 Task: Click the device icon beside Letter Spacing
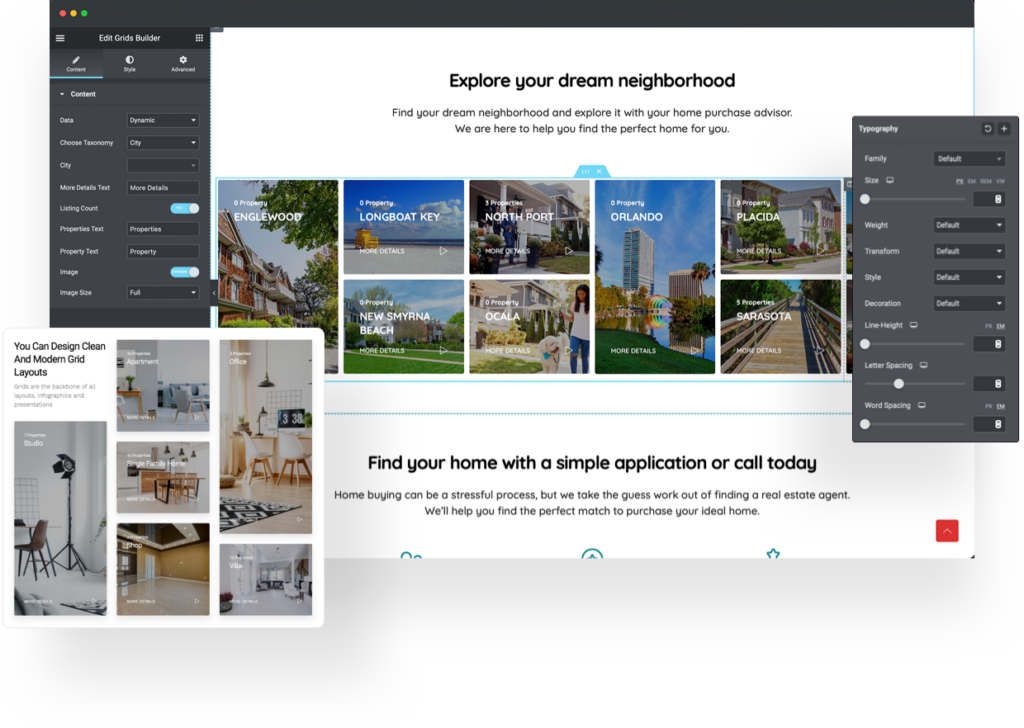coord(923,366)
